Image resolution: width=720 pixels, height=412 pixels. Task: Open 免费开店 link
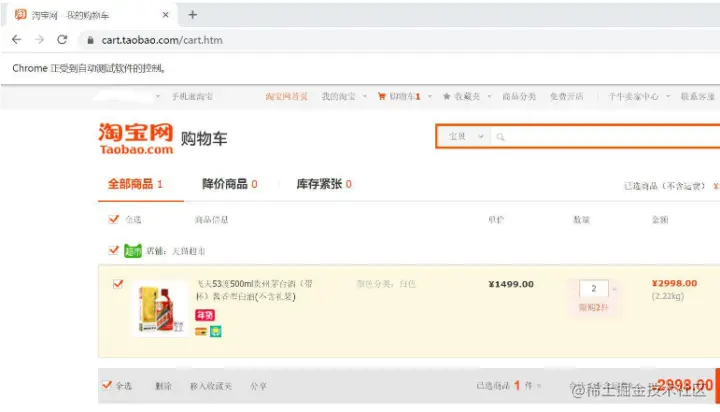coord(567,96)
